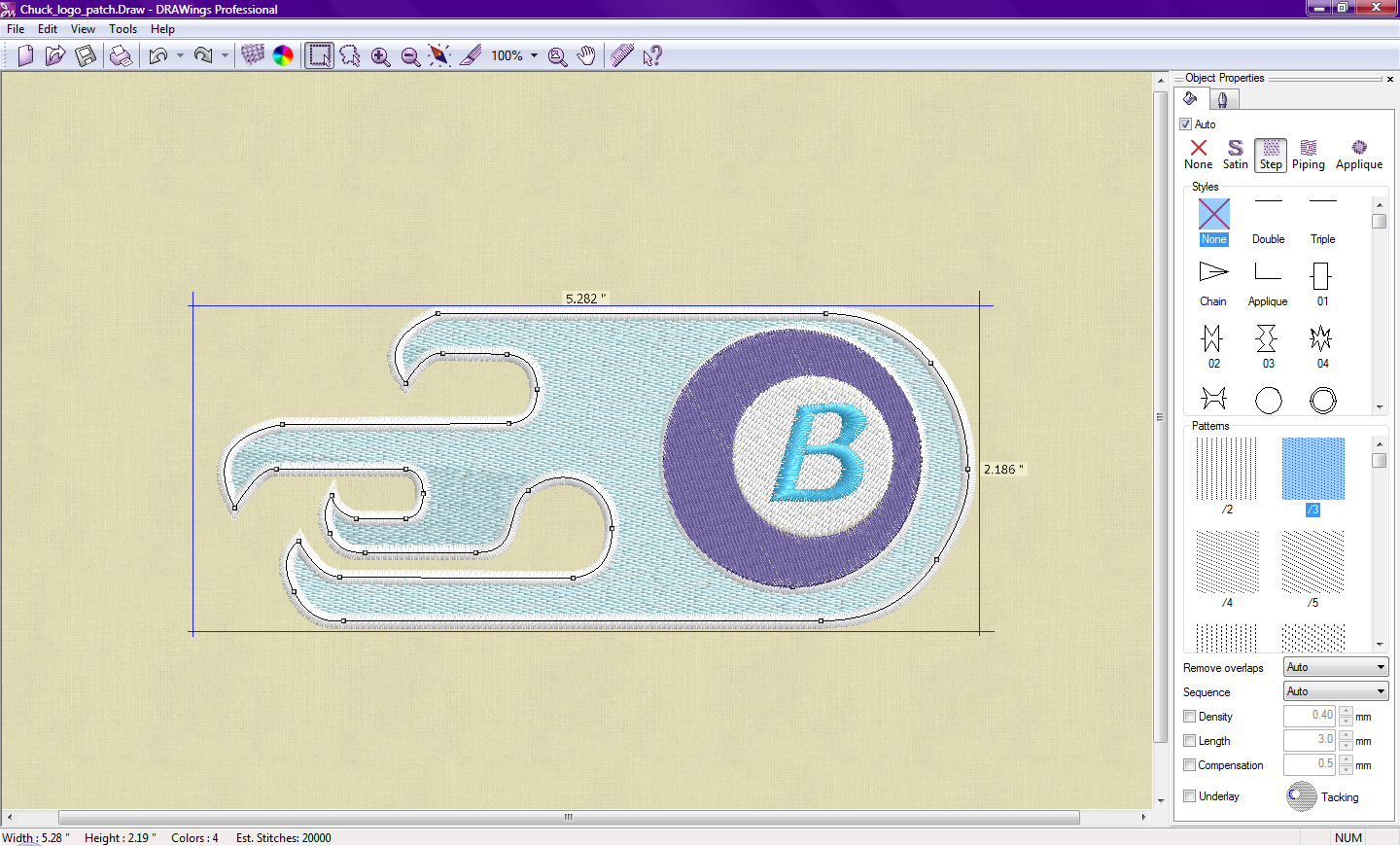Image resolution: width=1400 pixels, height=846 pixels.
Task: Choose the Piping stitch type
Action: point(1309,155)
